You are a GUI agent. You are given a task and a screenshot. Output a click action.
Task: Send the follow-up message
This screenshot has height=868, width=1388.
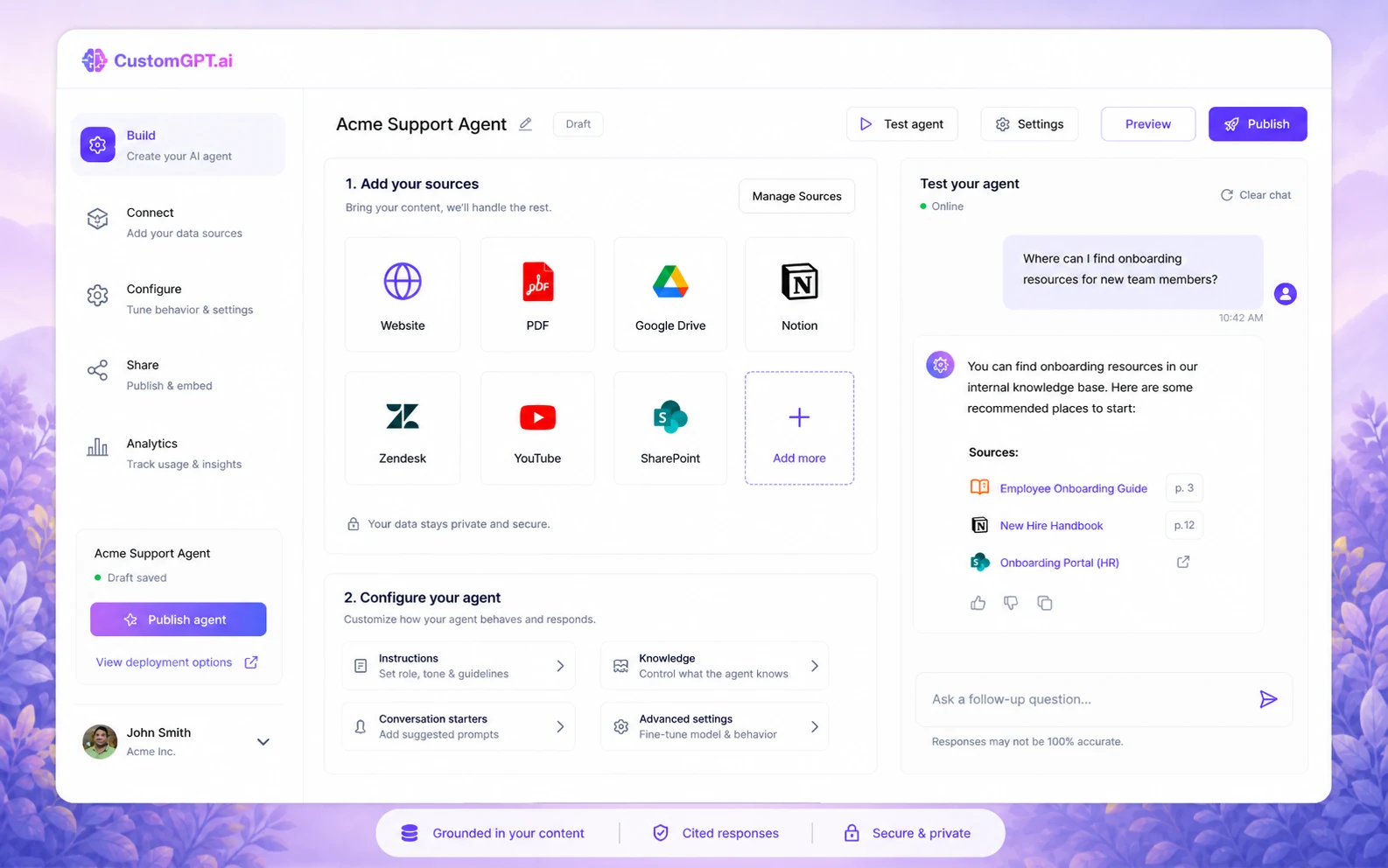1268,699
